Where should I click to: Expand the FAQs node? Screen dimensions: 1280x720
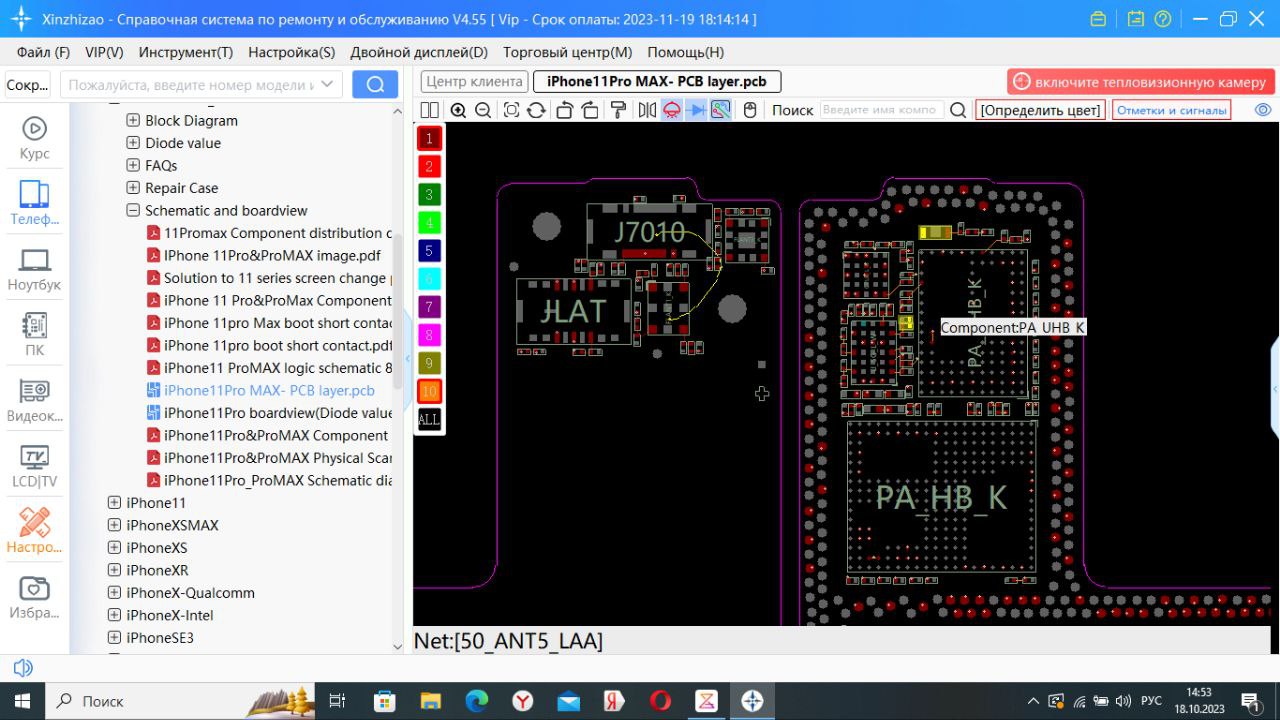pyautogui.click(x=133, y=165)
